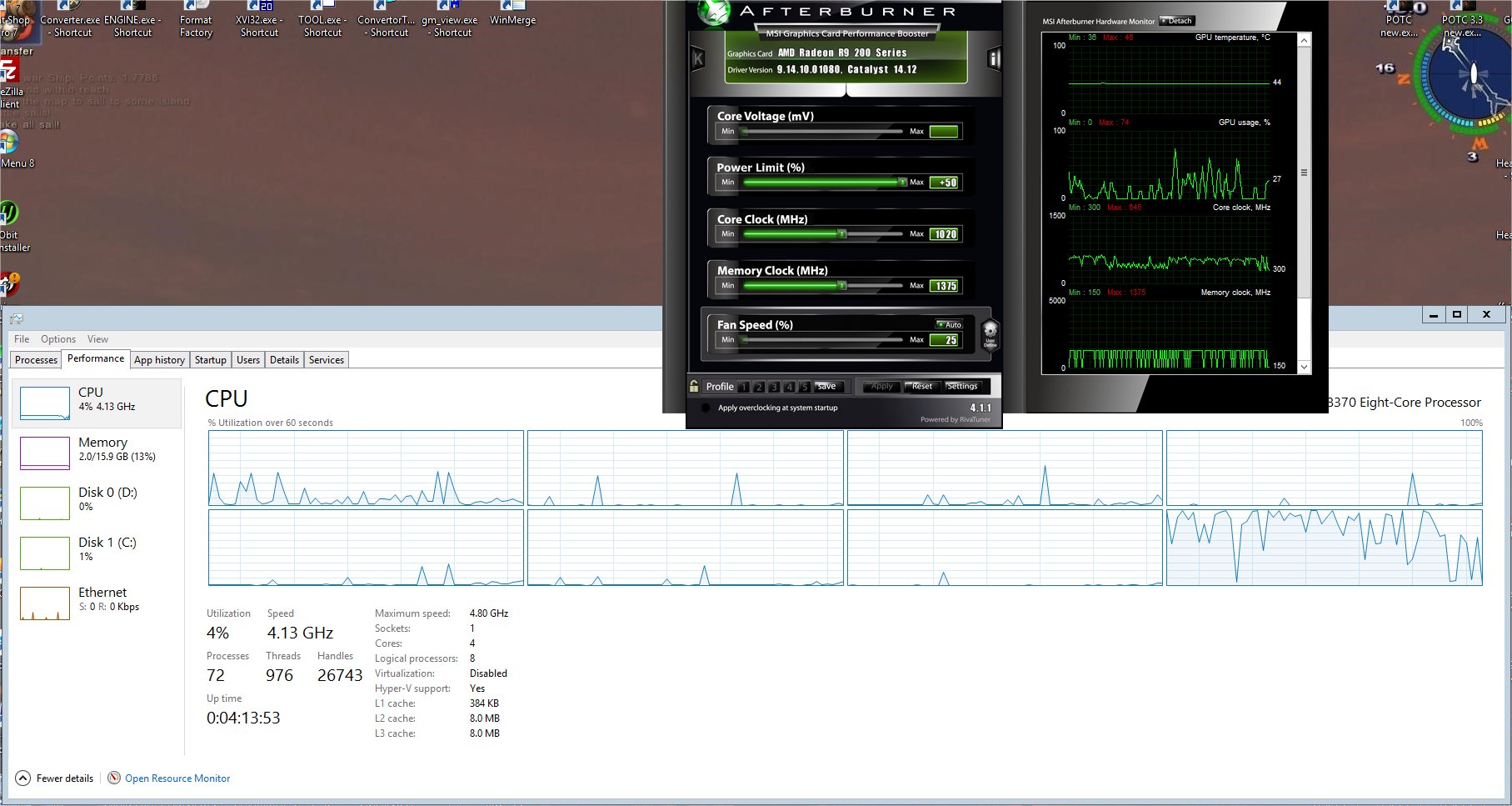Open Afterburner Kombustor K button
This screenshot has height=806, width=1512.
698,58
